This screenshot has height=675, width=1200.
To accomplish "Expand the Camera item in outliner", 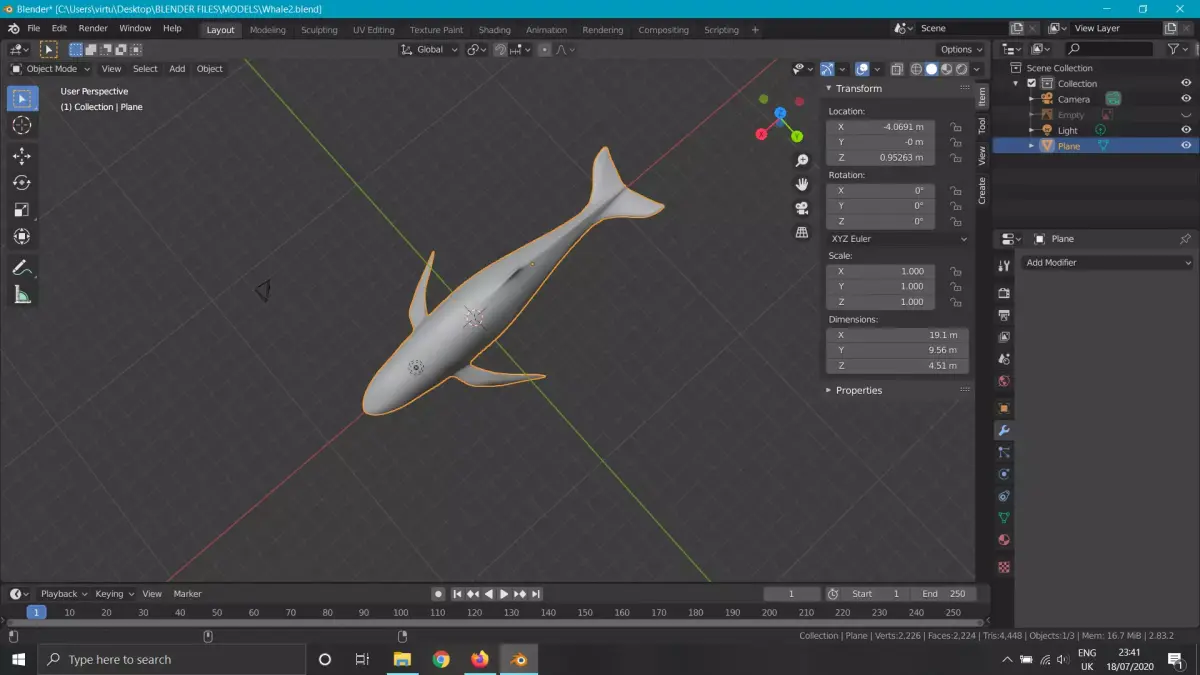I will tap(1031, 99).
